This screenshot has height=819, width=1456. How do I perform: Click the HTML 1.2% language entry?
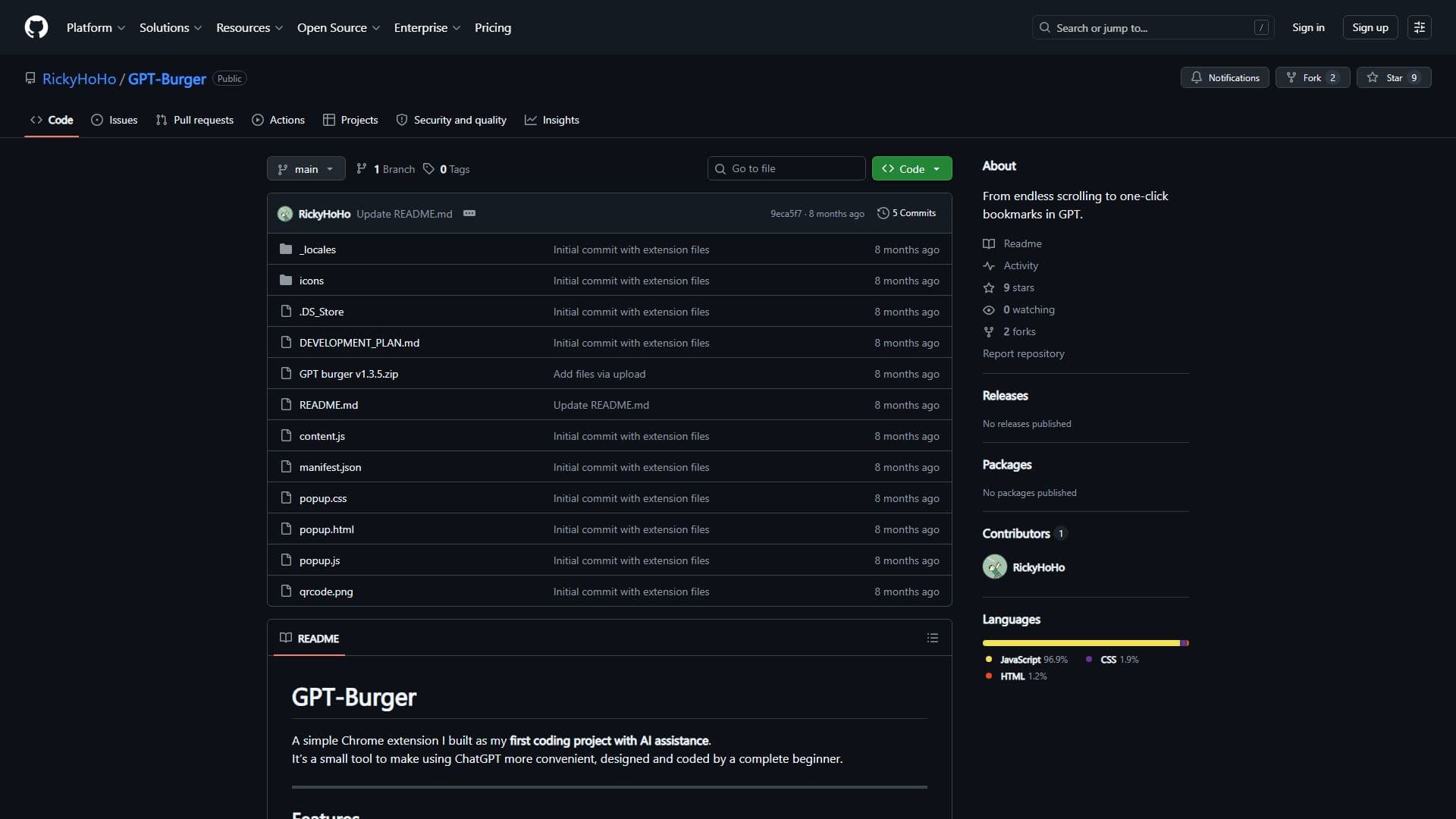pyautogui.click(x=1016, y=676)
